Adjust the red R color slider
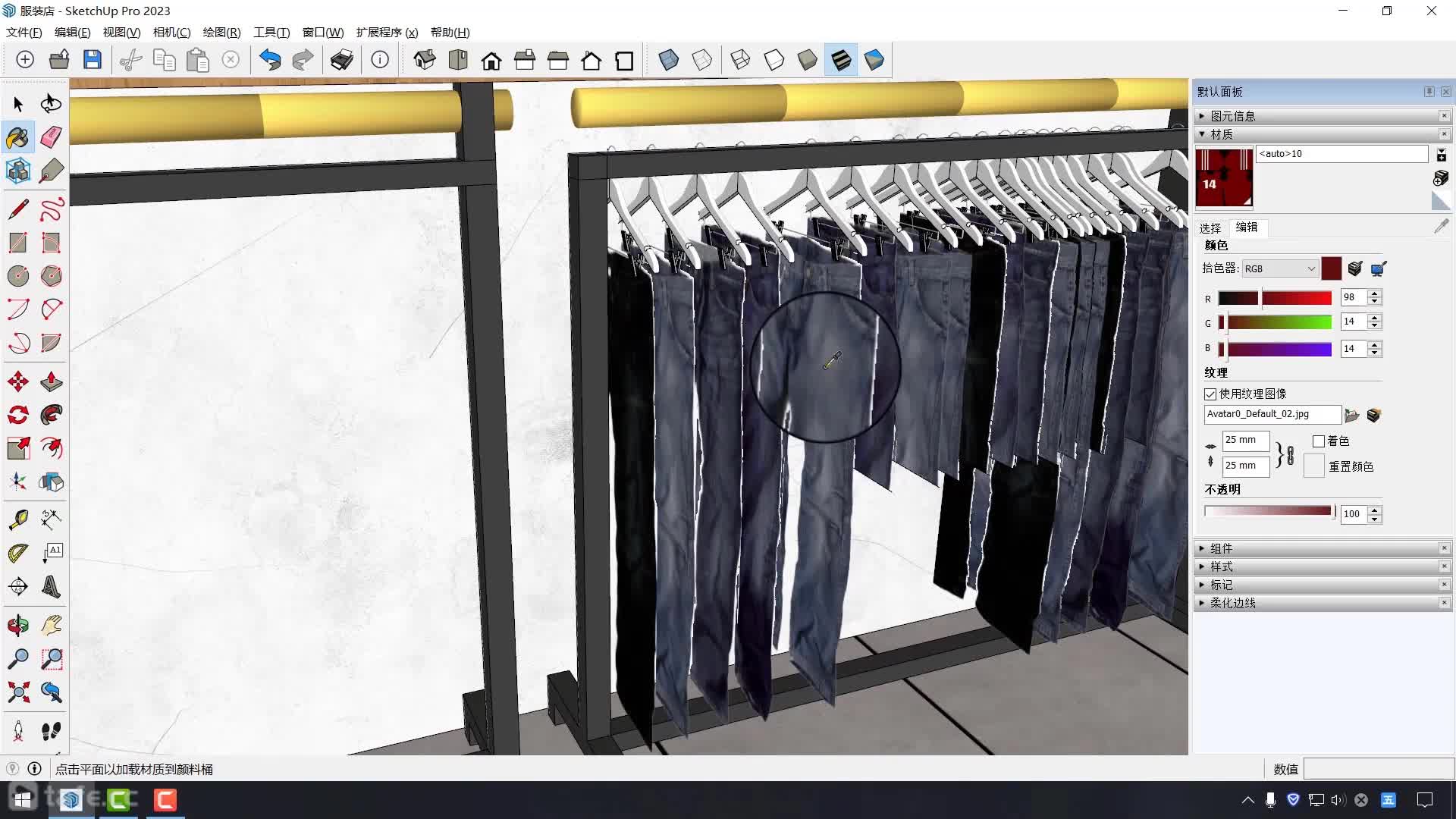This screenshot has width=1456, height=819. (1275, 298)
